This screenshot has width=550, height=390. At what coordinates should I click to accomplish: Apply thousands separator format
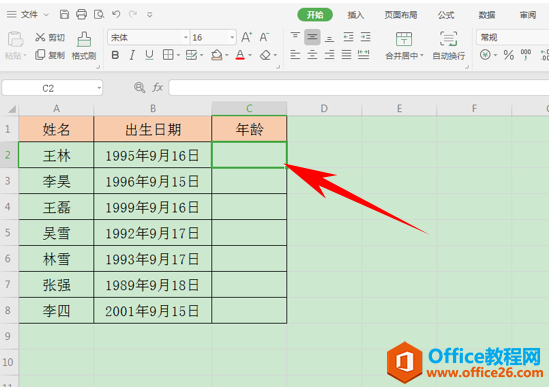tap(525, 54)
